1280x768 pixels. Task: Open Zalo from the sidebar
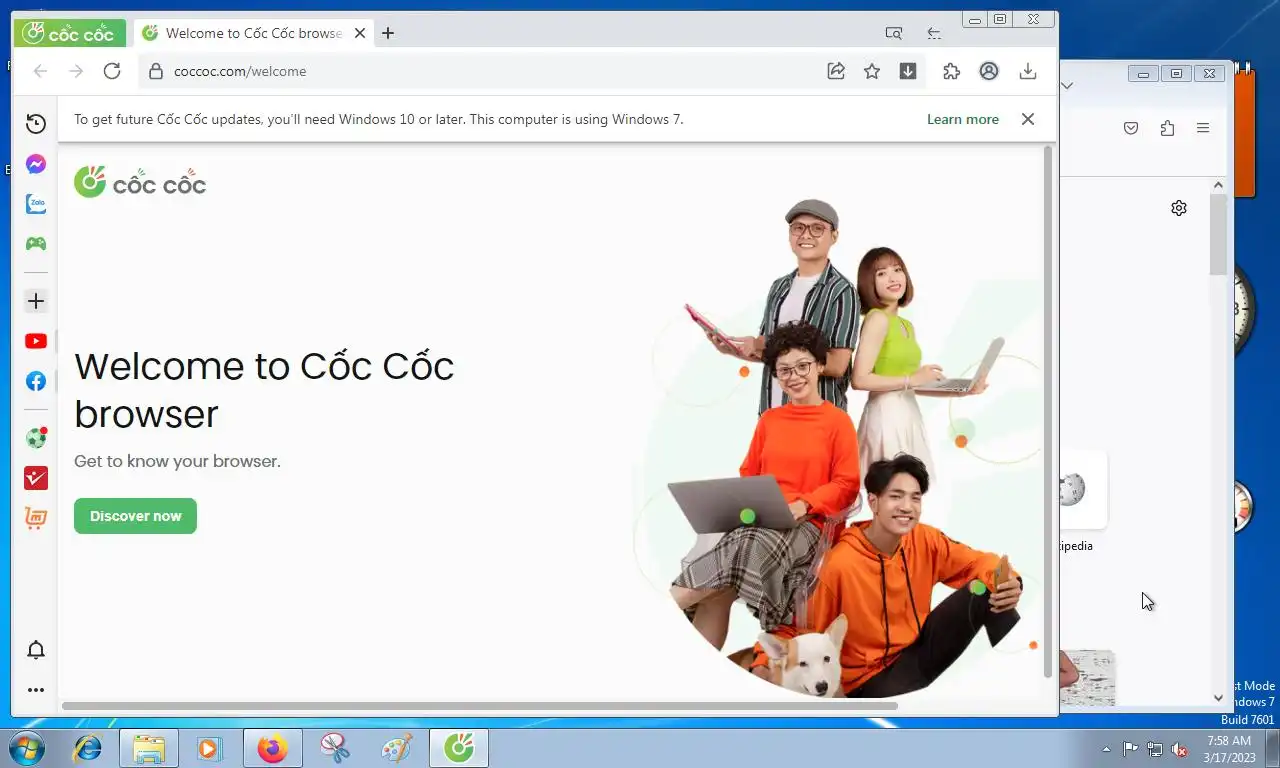point(36,204)
